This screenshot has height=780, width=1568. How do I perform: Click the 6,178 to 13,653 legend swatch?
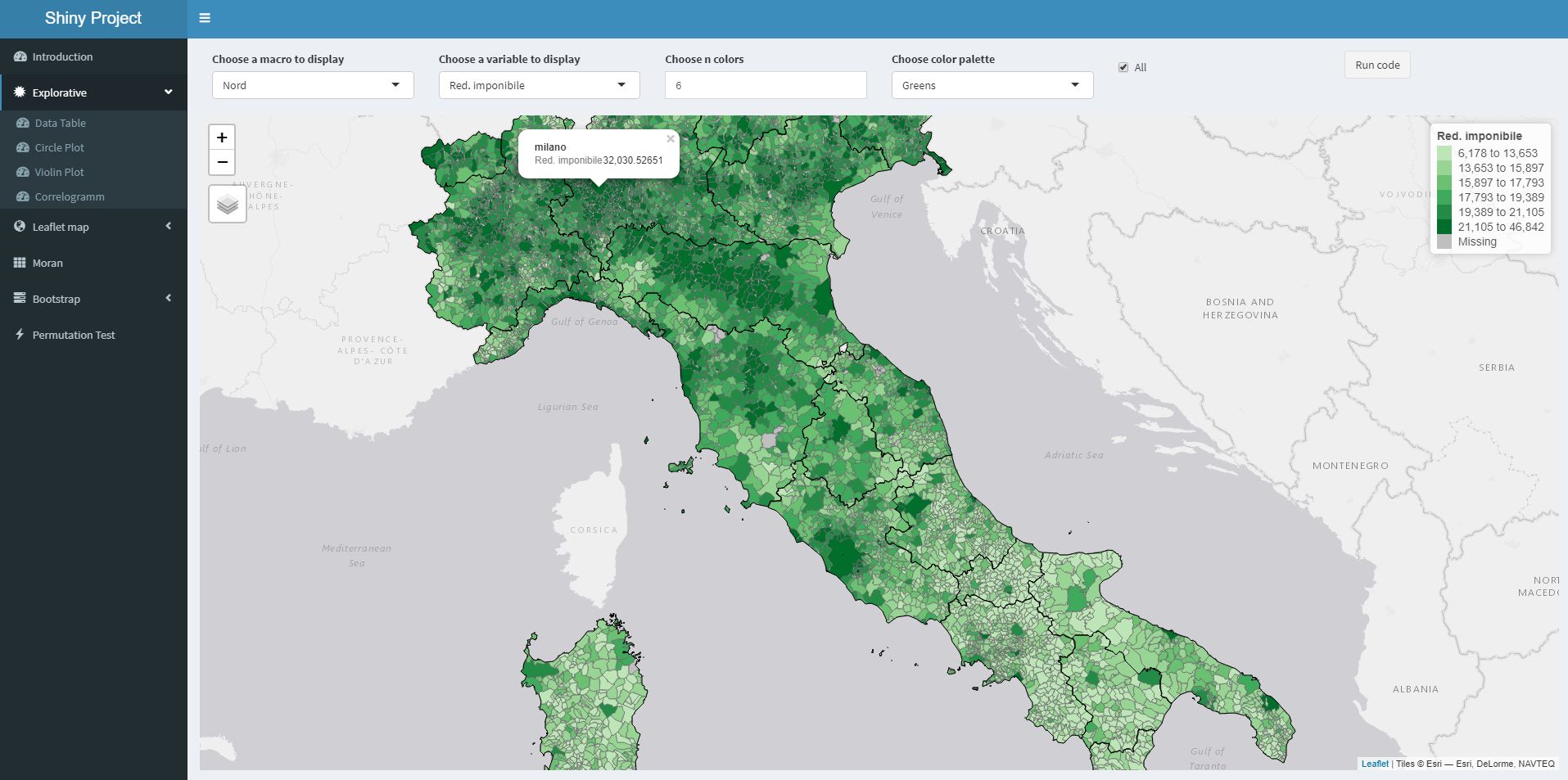coord(1444,153)
